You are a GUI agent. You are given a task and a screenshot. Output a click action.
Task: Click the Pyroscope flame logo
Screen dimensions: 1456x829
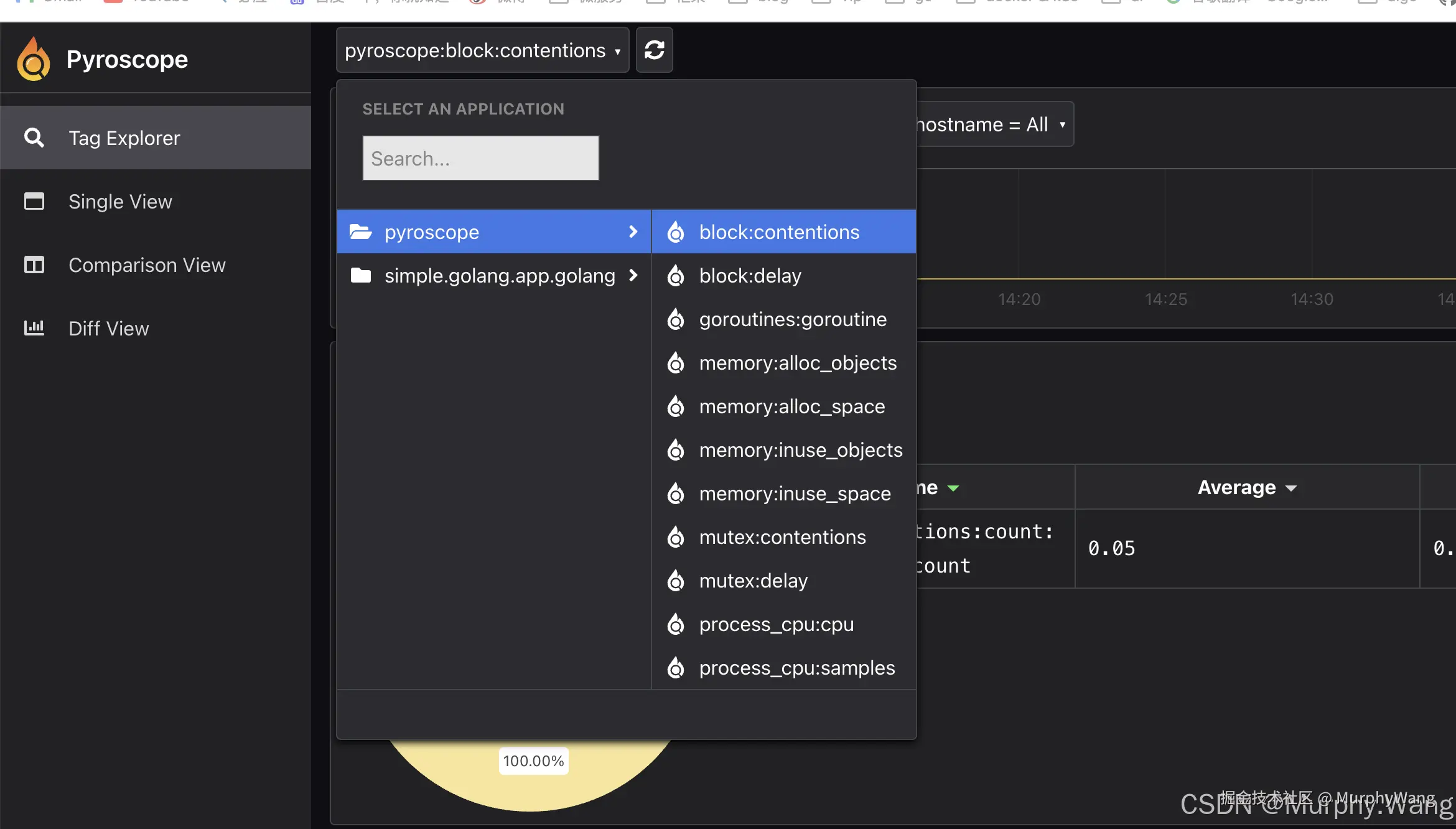coord(34,59)
